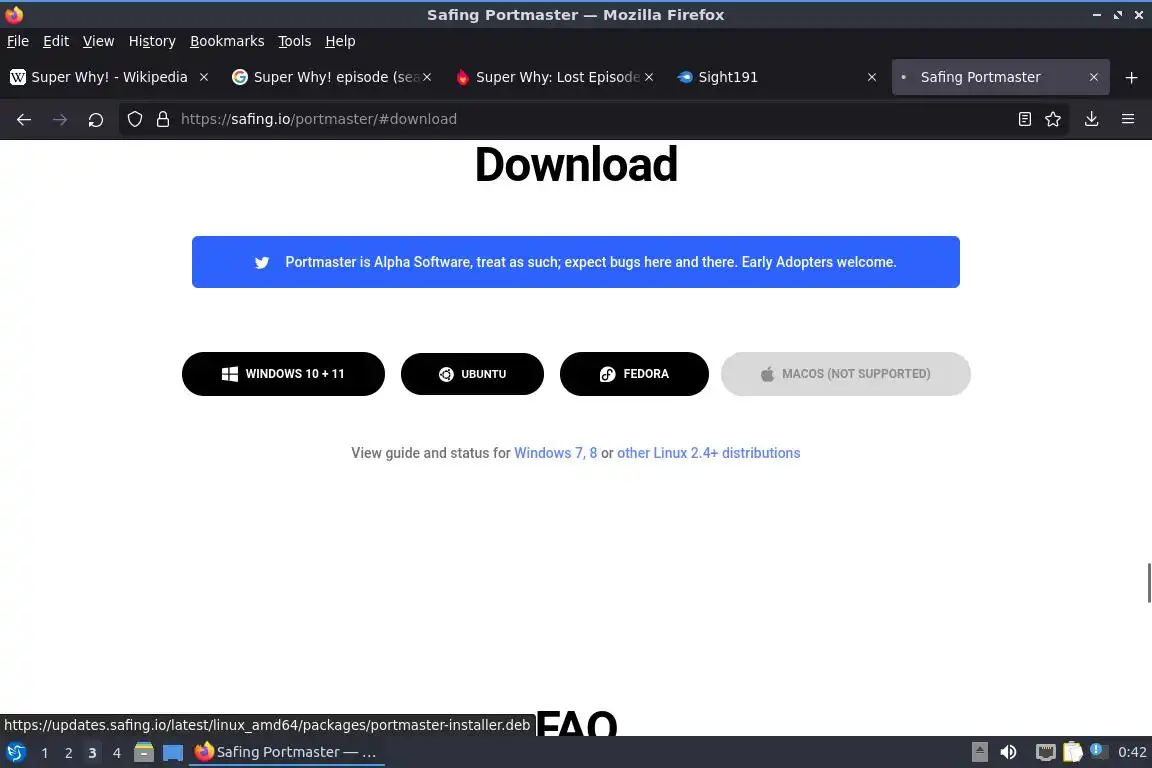Open the Edit menu
This screenshot has width=1152, height=768.
point(56,41)
